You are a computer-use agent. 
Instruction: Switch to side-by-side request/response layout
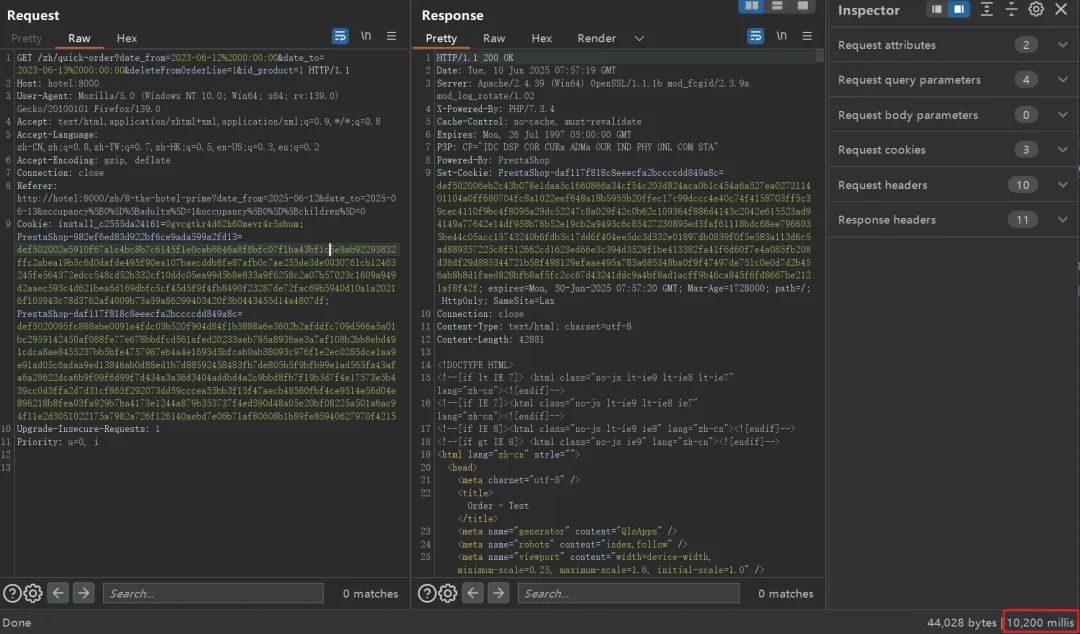[x=751, y=6]
